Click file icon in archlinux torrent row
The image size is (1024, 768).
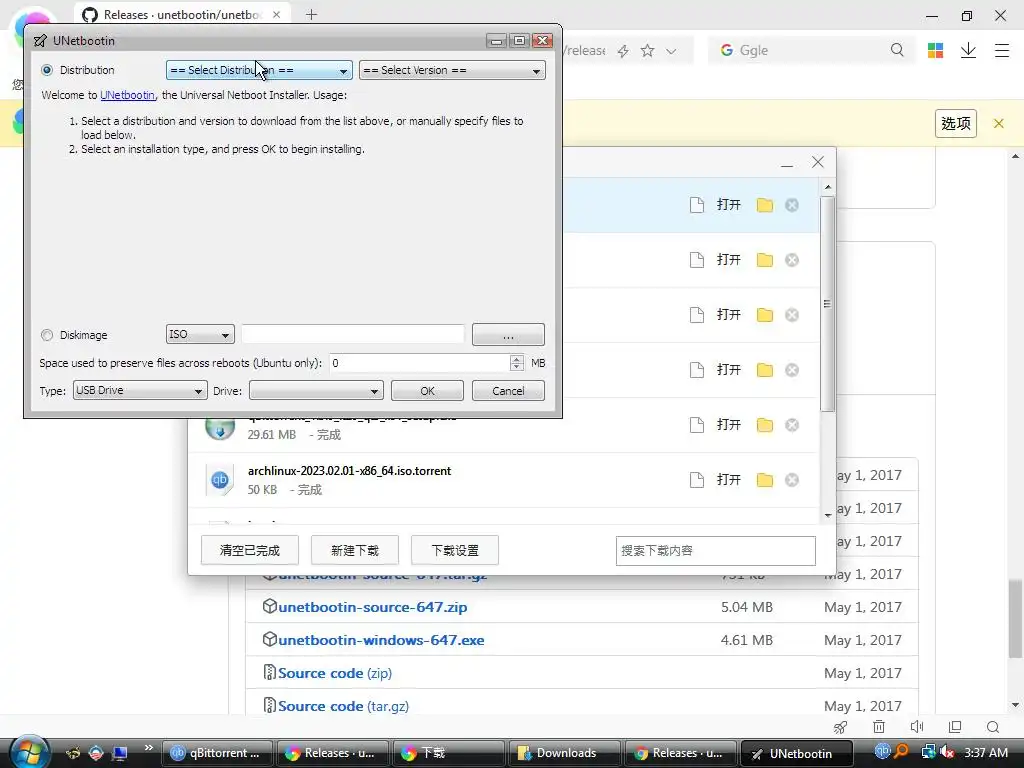[x=697, y=480]
